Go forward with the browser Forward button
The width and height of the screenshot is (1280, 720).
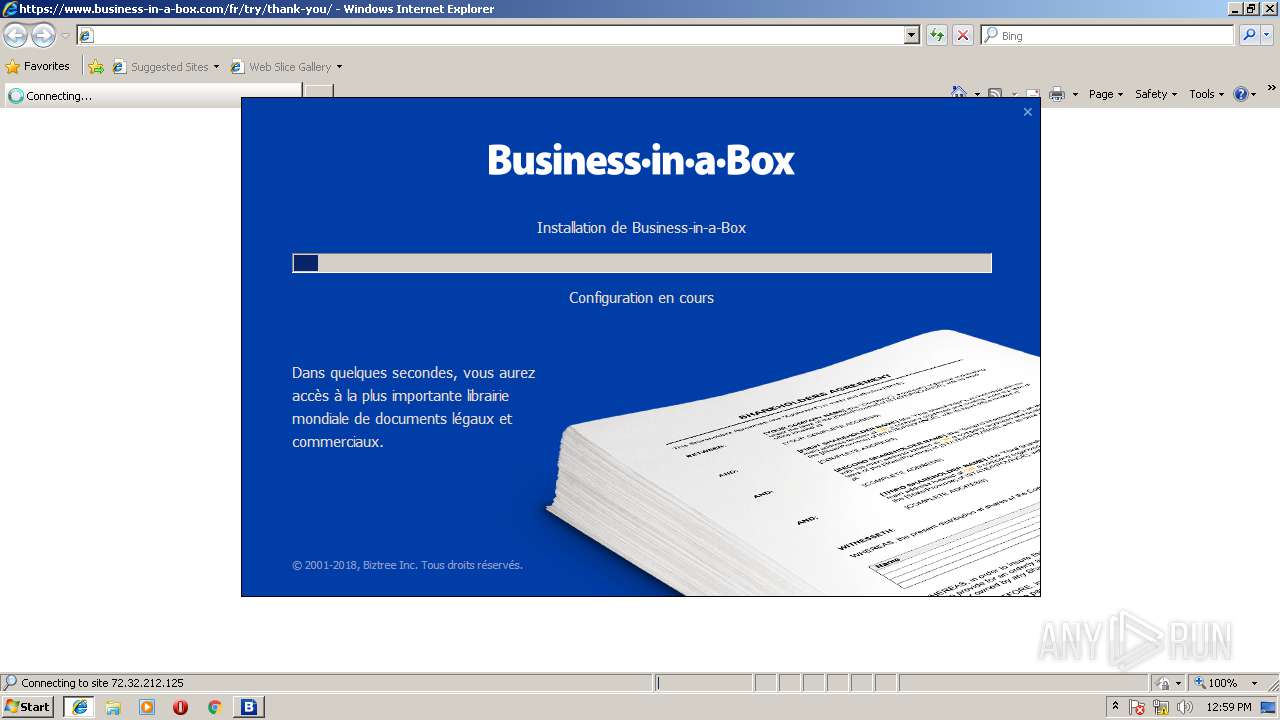(43, 36)
